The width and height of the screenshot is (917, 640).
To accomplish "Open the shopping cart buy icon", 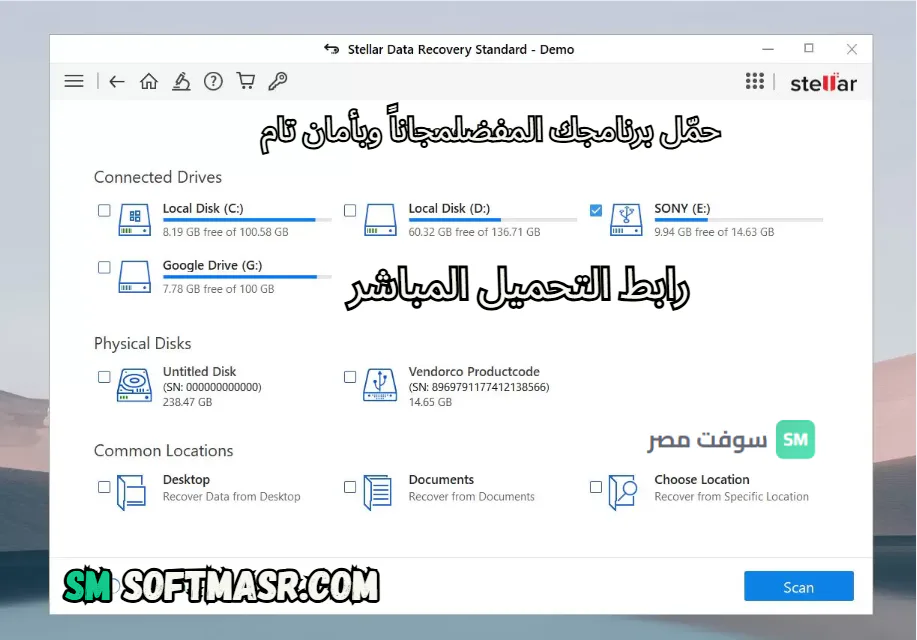I will [x=245, y=81].
